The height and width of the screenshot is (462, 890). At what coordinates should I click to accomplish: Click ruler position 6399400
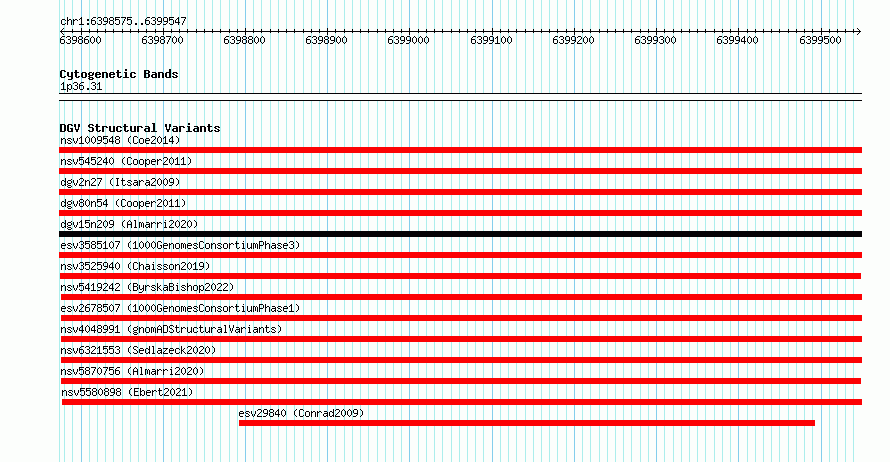(x=737, y=40)
